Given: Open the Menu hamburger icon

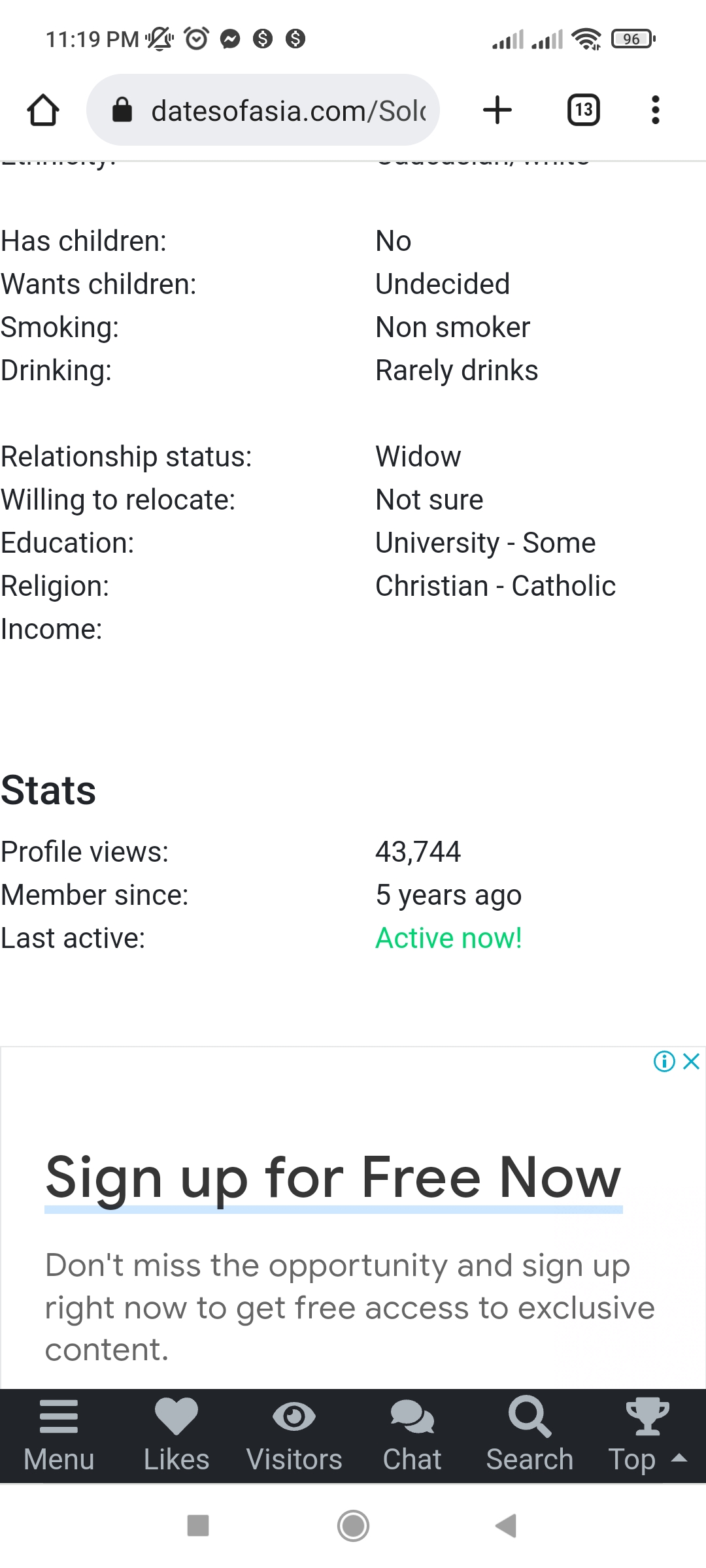Looking at the screenshot, I should click(x=59, y=1436).
